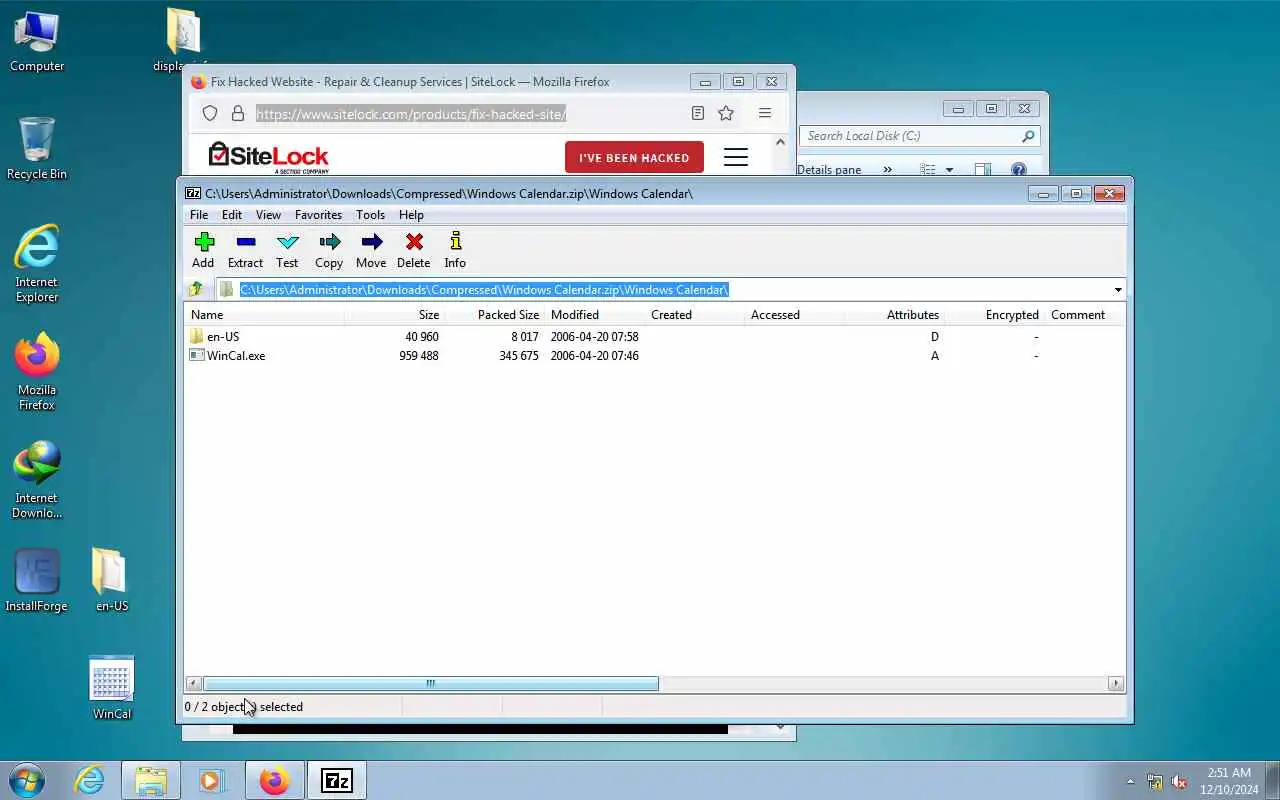Click the 959 488 size value

click(419, 356)
